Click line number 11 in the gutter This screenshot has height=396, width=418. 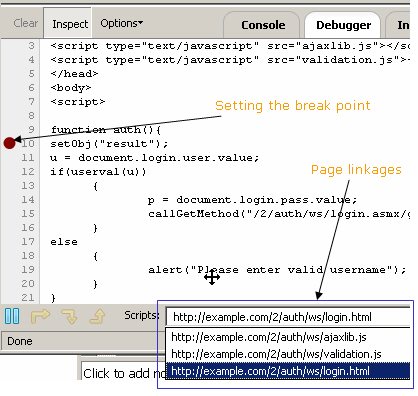(x=28, y=157)
